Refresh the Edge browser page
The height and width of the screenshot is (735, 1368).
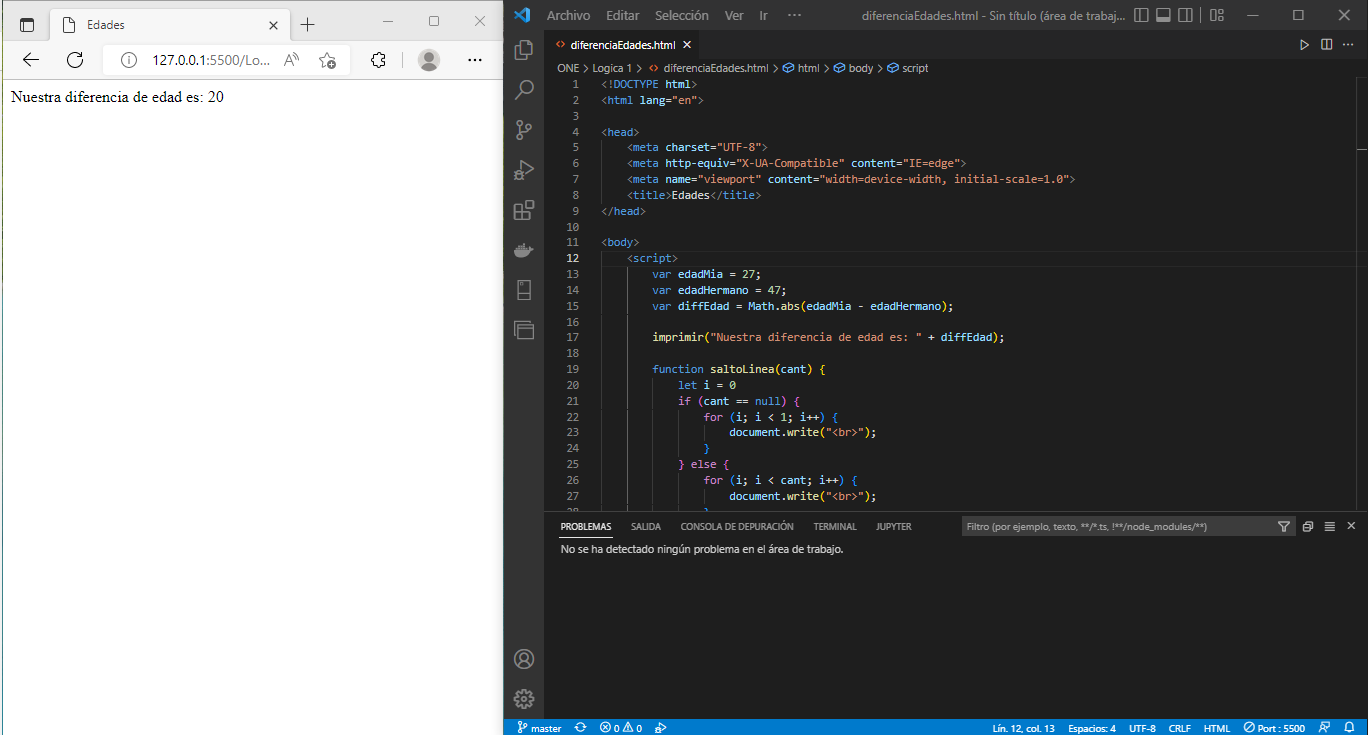pyautogui.click(x=75, y=60)
